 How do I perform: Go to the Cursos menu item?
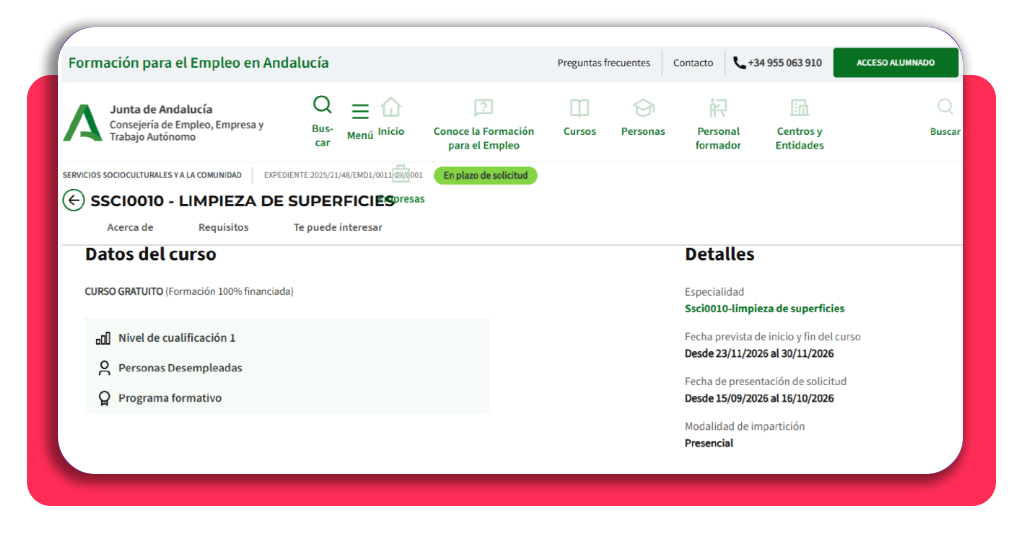tap(580, 131)
